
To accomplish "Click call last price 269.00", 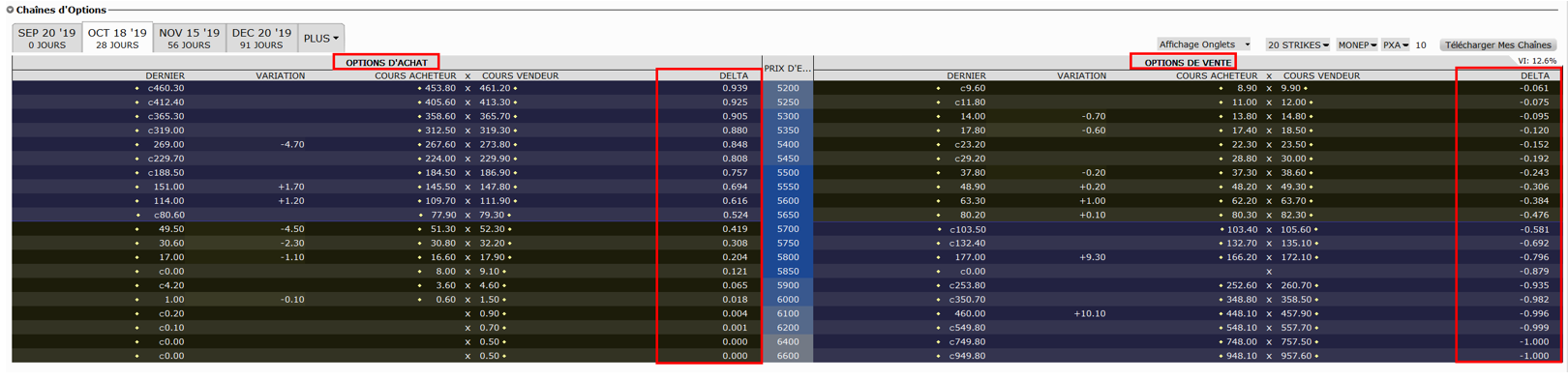I will [x=168, y=144].
